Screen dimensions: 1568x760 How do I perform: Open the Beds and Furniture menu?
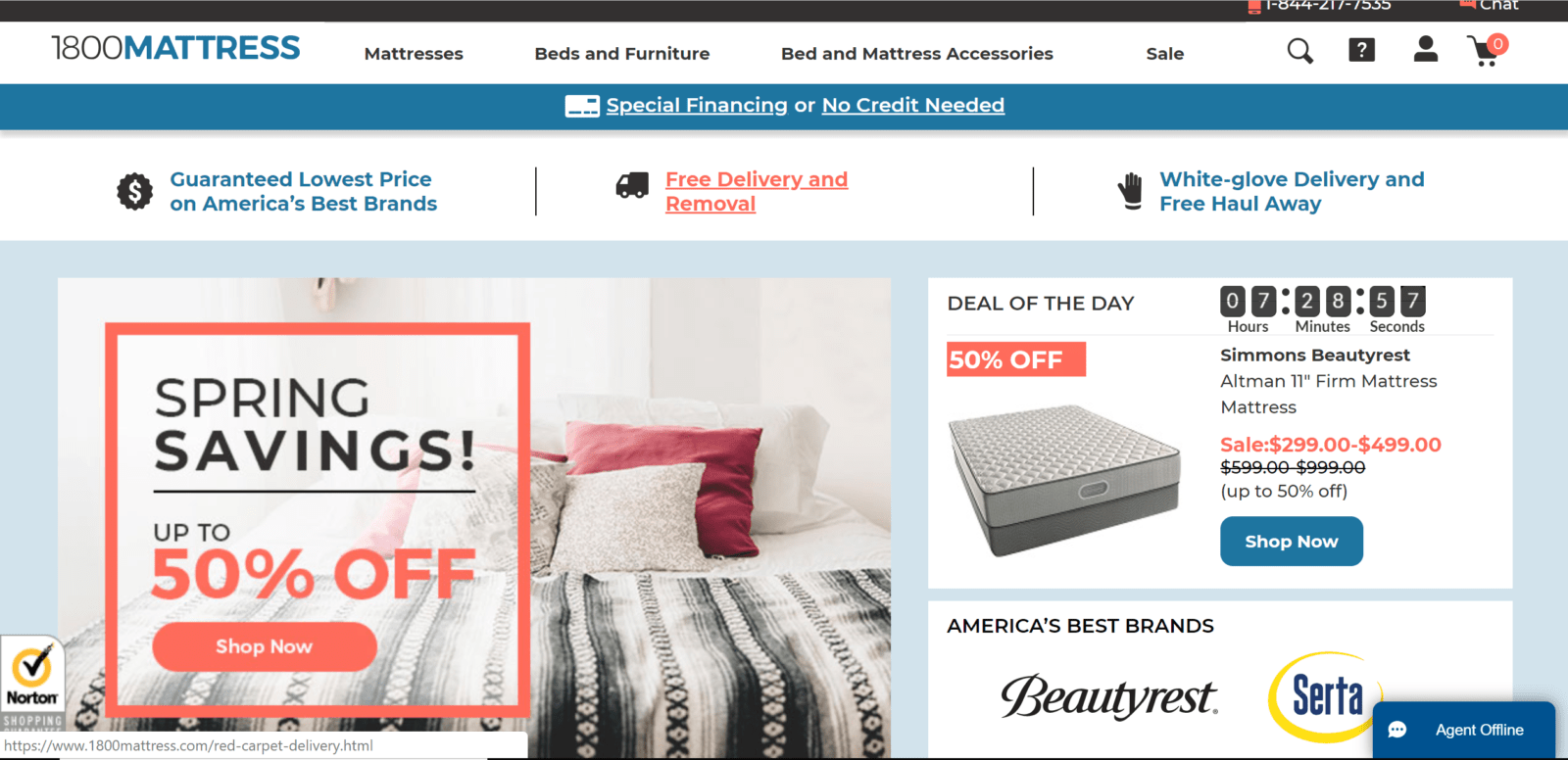[622, 54]
